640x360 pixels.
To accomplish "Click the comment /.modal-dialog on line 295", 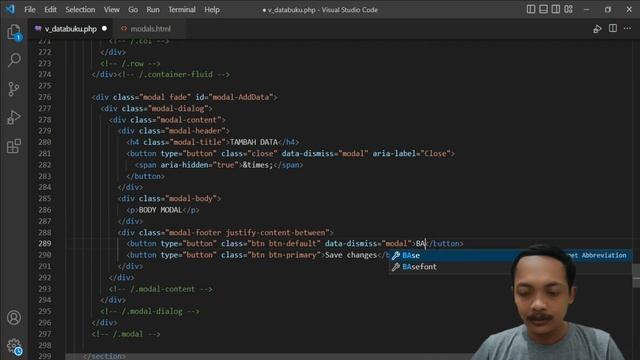I will (150, 311).
